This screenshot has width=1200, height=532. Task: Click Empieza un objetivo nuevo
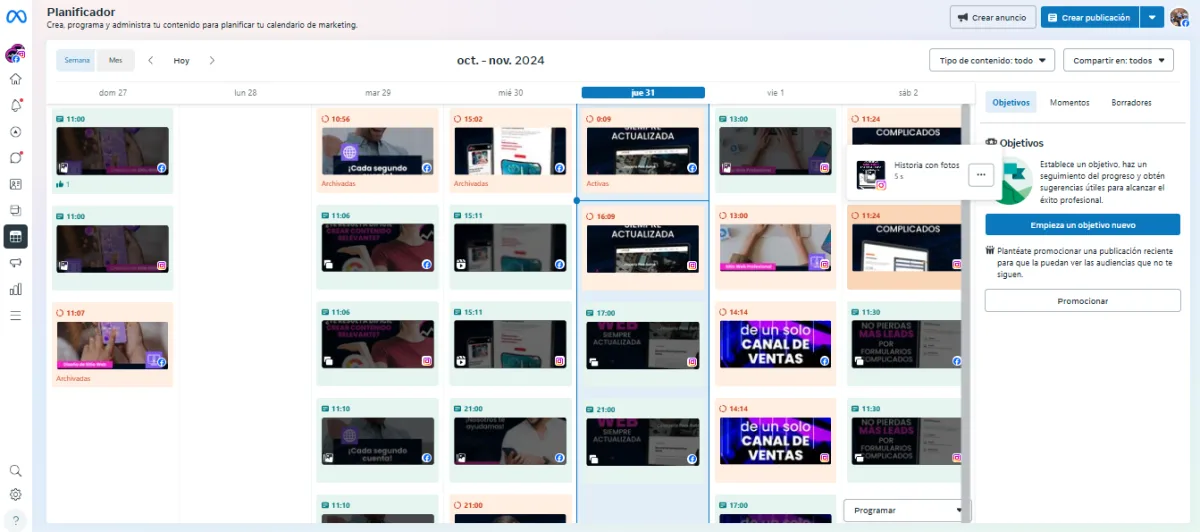1082,225
